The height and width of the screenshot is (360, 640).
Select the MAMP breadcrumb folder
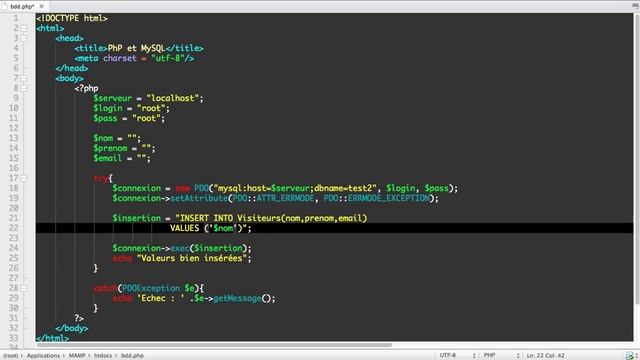pos(77,356)
